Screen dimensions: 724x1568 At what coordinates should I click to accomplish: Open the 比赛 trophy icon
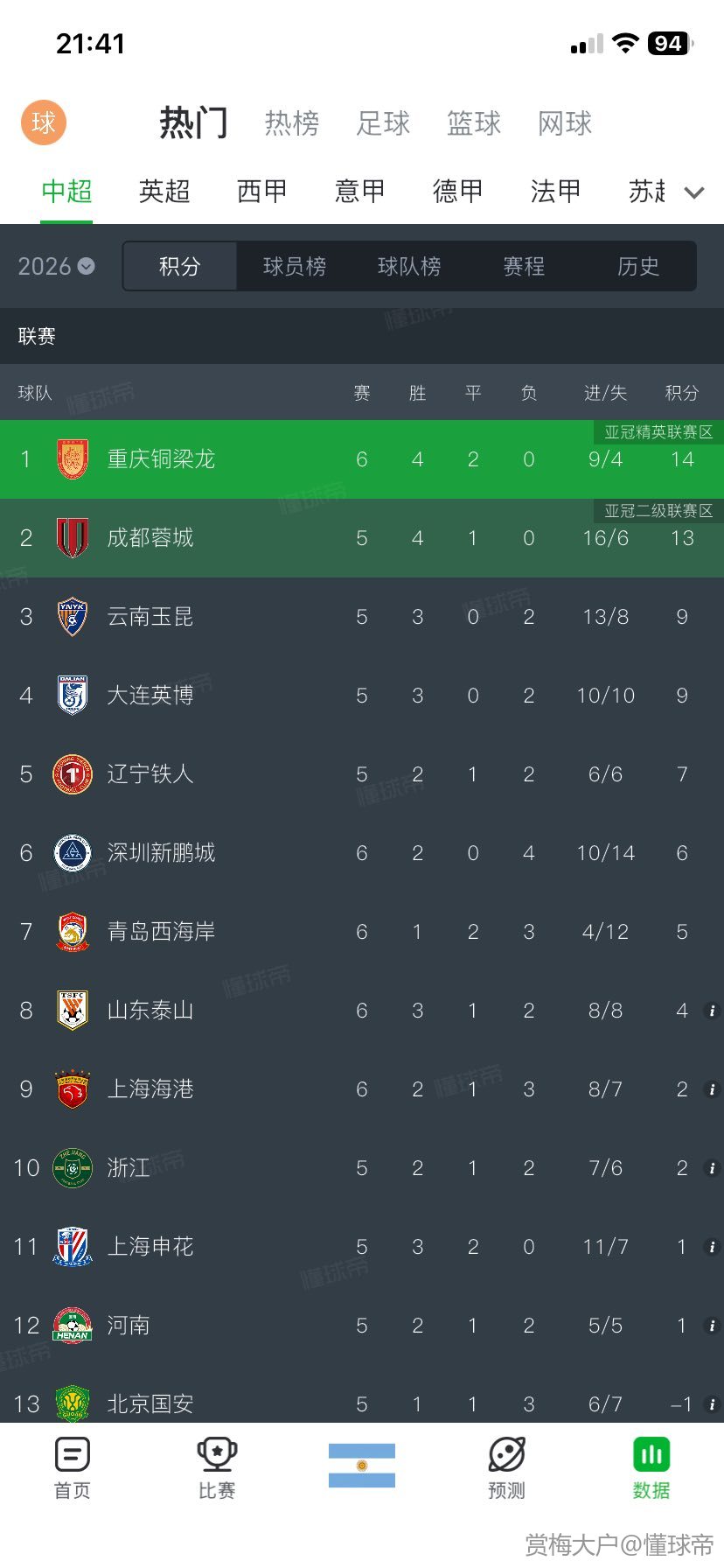coord(217,1456)
